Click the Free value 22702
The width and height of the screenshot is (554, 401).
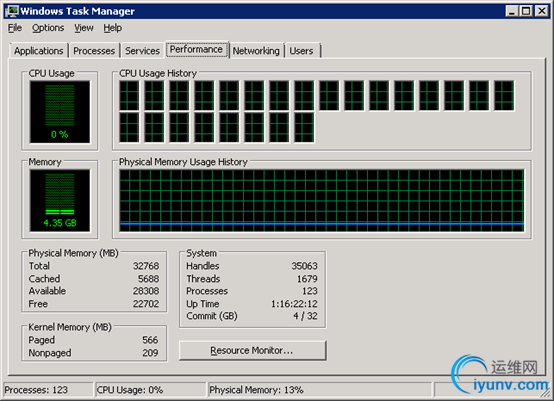[x=146, y=304]
